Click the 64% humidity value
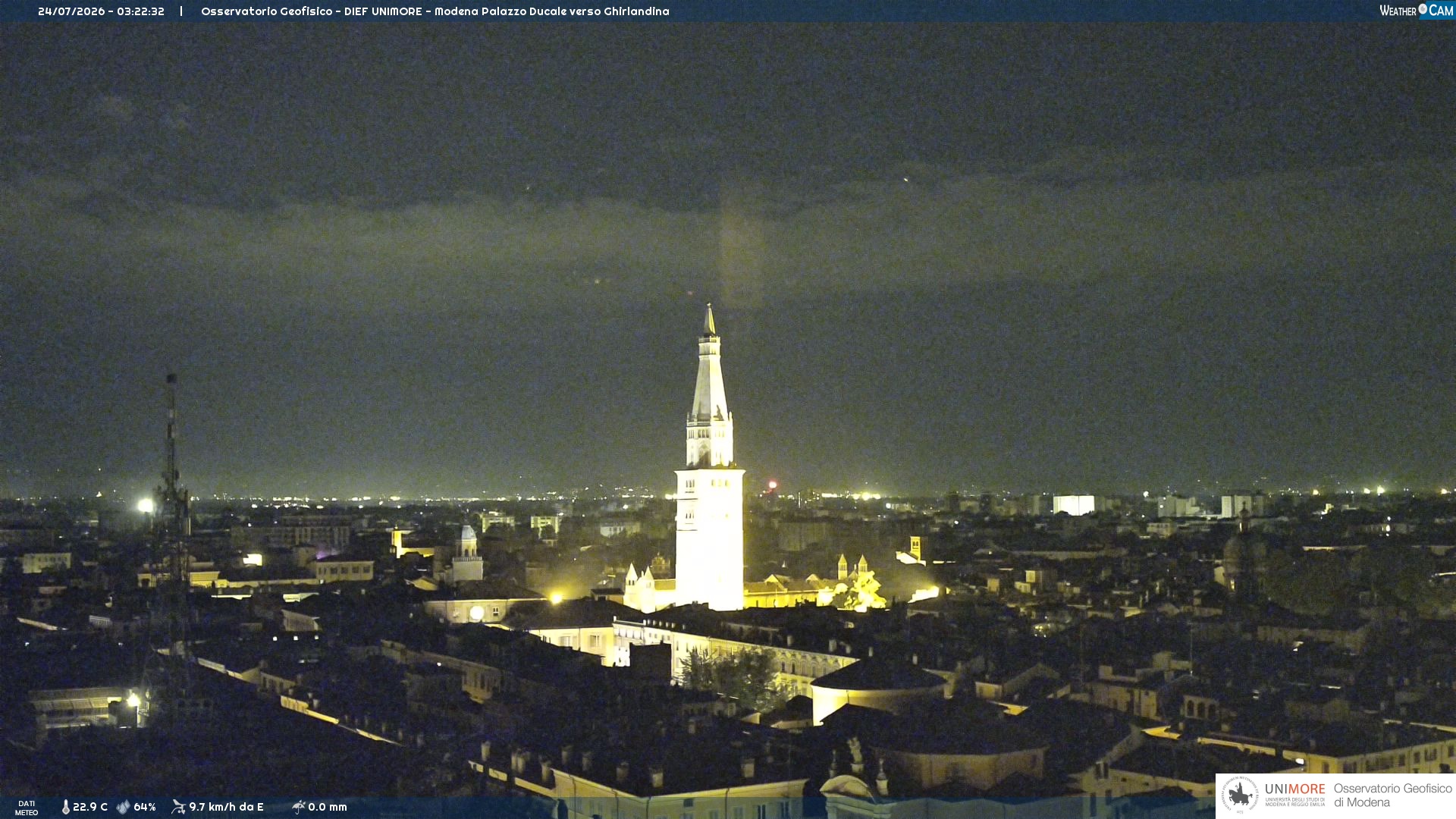The height and width of the screenshot is (819, 1456). [x=145, y=807]
